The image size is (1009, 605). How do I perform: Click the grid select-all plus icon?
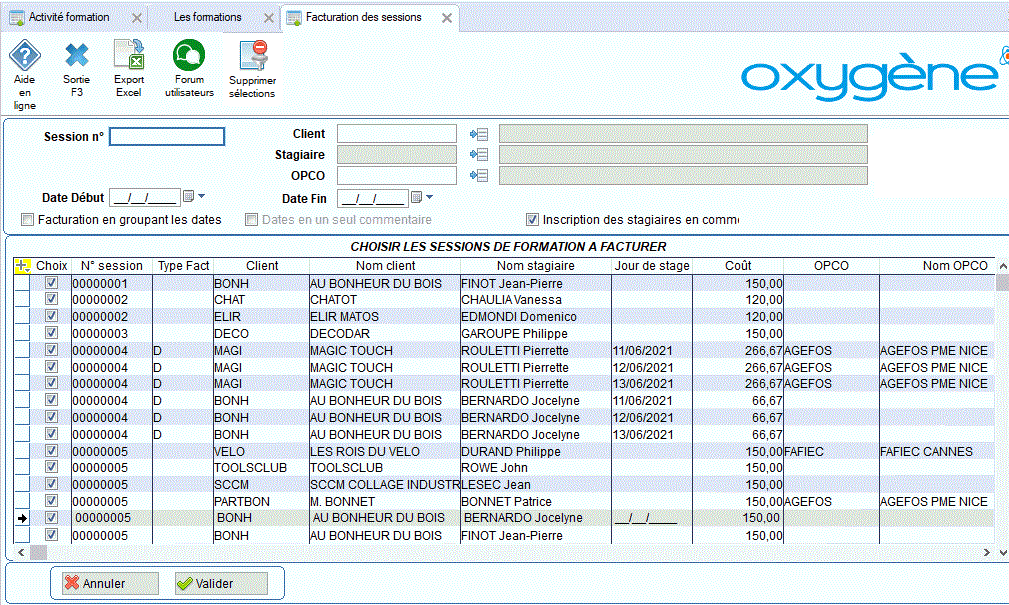tap(23, 266)
